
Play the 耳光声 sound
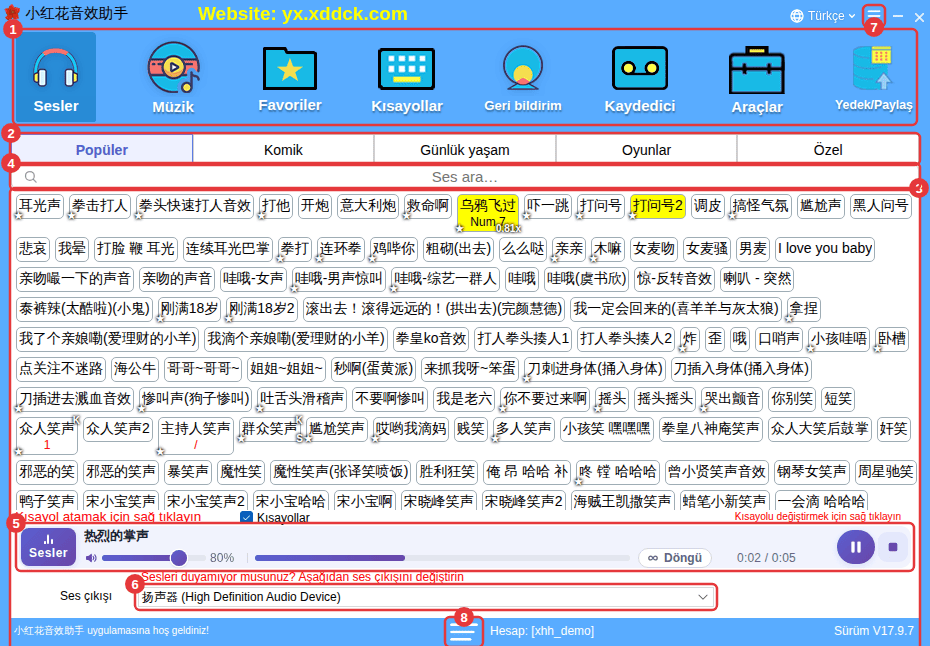(40, 206)
